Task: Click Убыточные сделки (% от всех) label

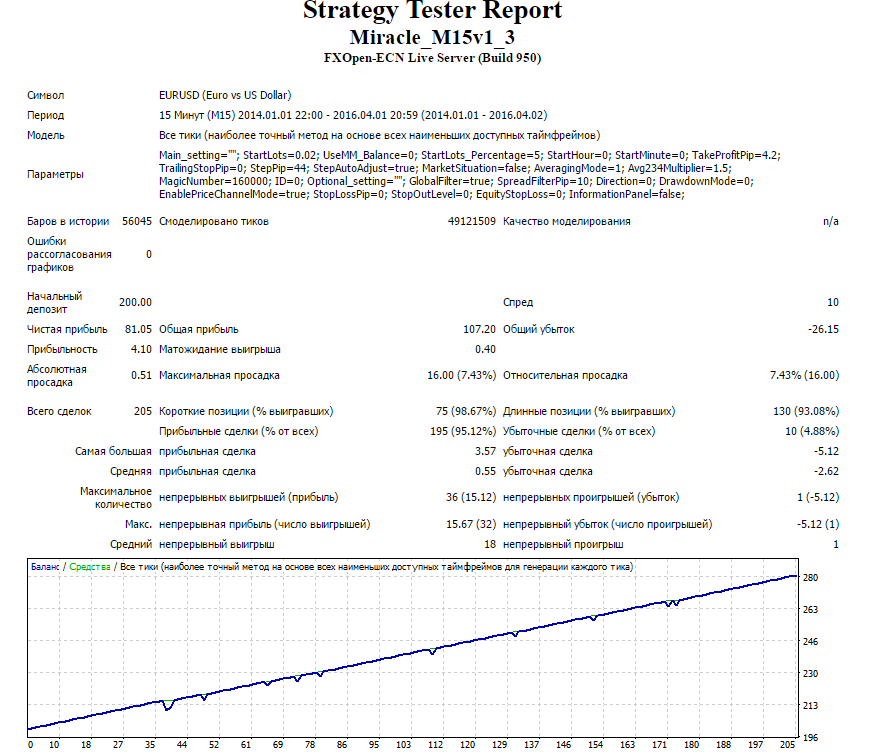Action: coord(579,432)
